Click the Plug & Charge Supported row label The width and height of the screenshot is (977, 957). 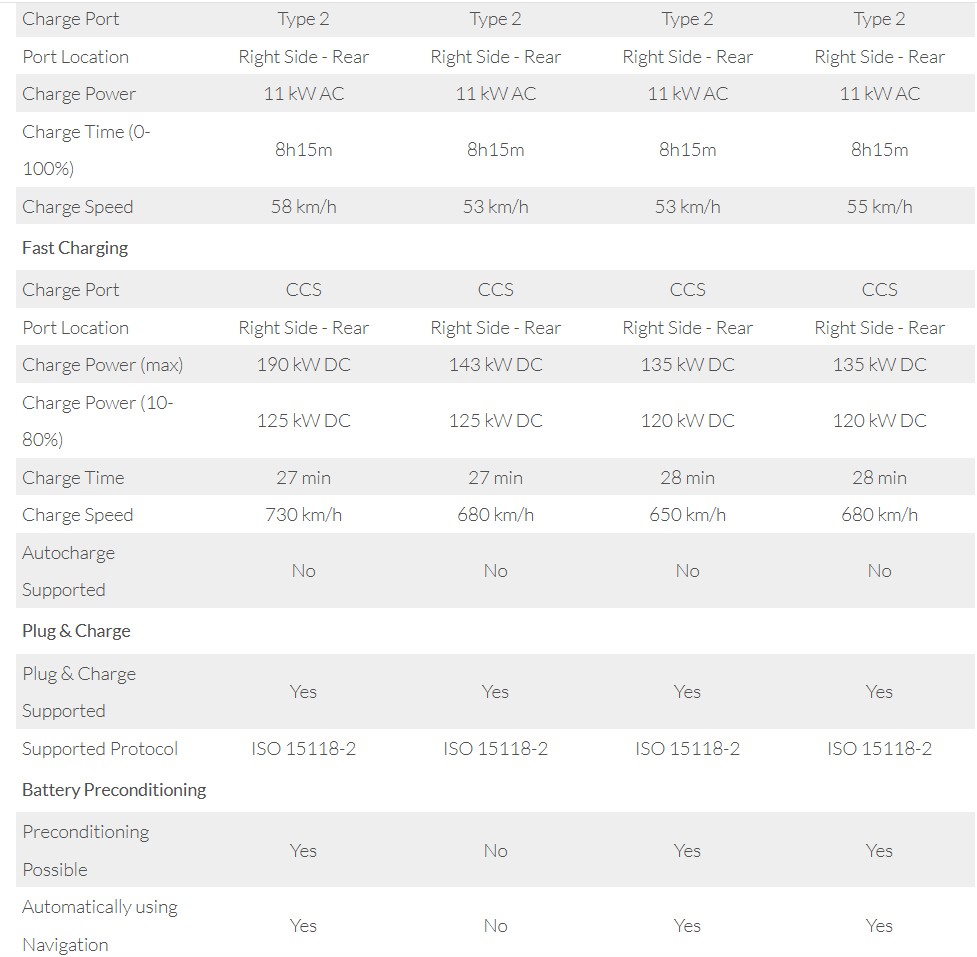click(x=79, y=692)
